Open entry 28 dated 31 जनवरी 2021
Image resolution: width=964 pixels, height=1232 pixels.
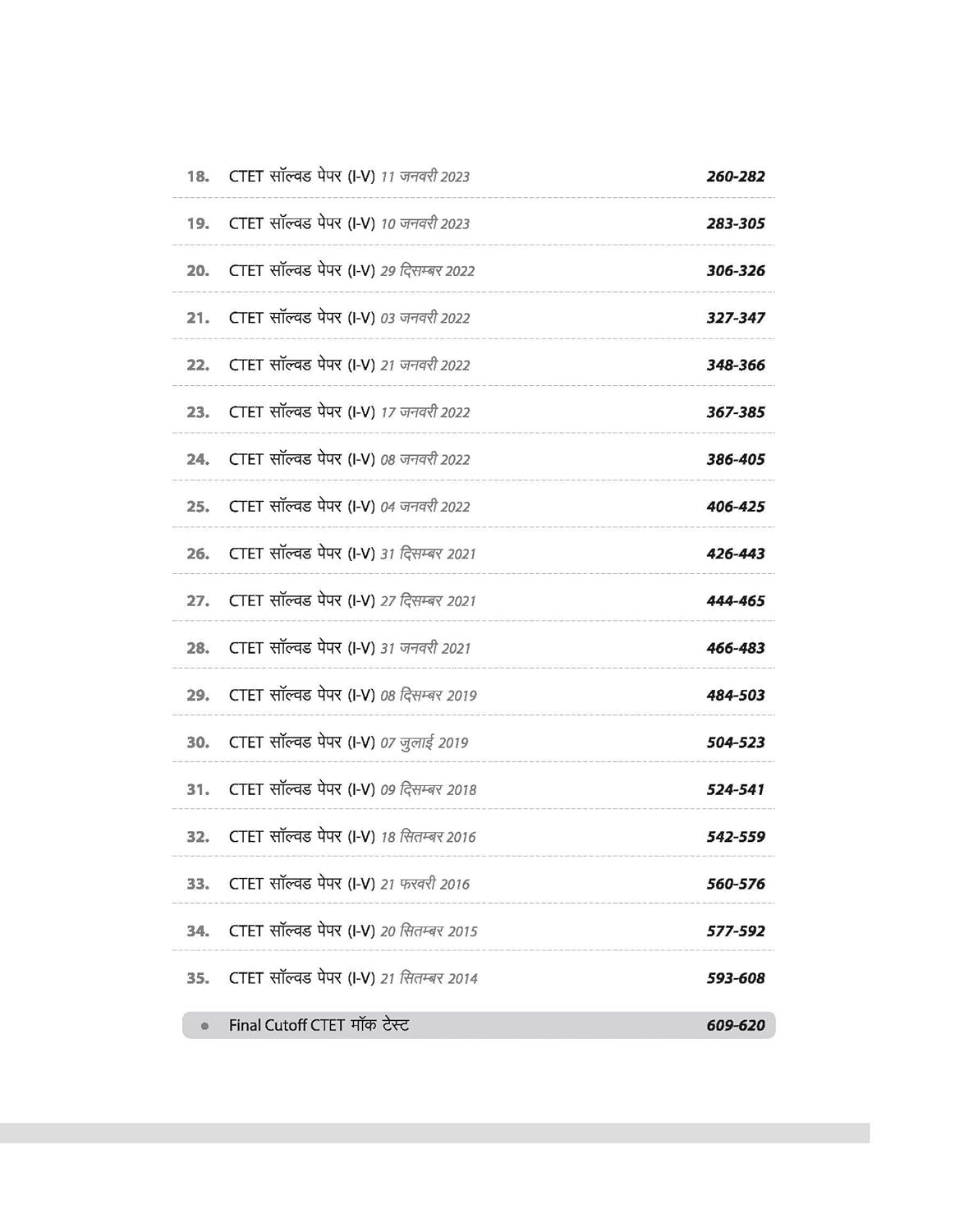tap(474, 648)
